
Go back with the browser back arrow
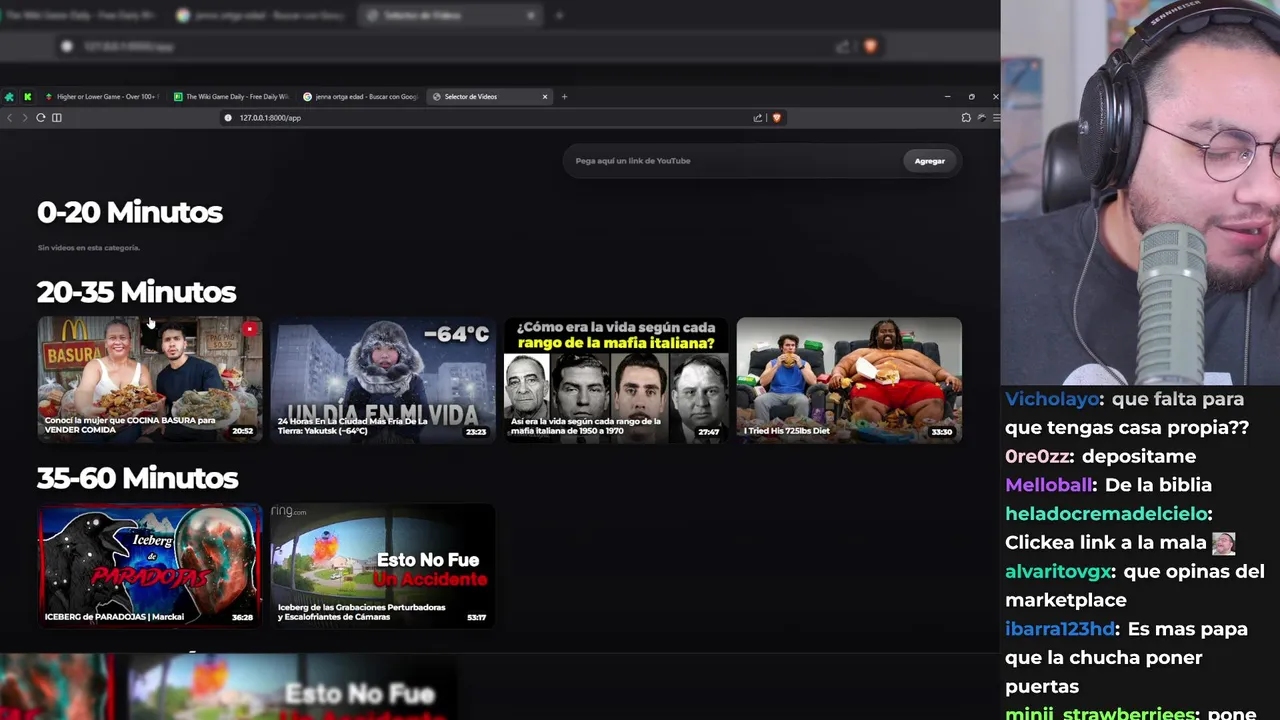10,118
